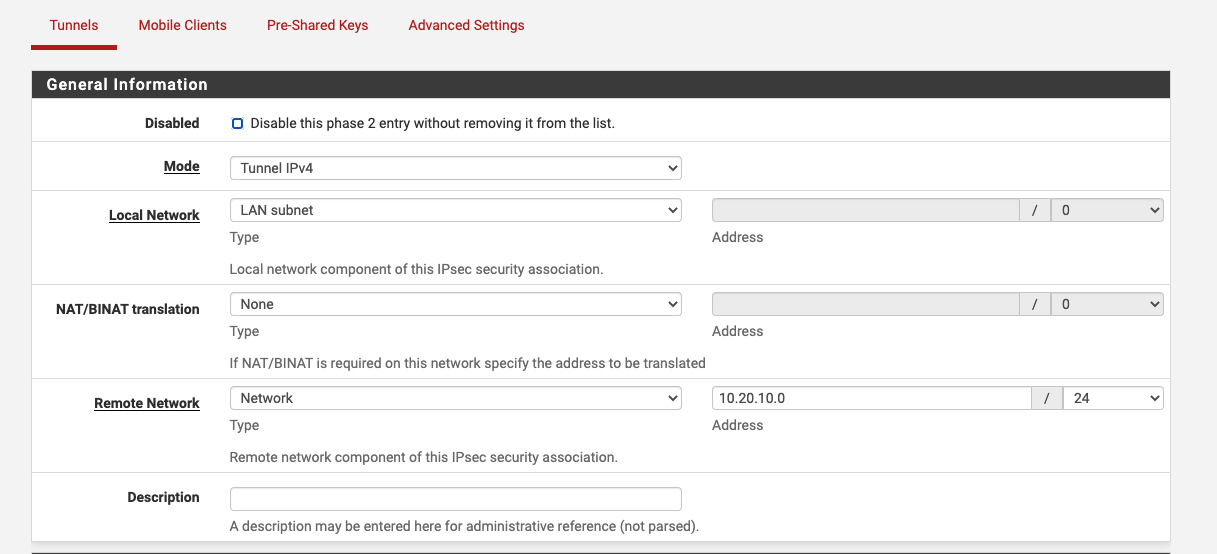Click the NAT/BINAT translation label

click(x=128, y=309)
